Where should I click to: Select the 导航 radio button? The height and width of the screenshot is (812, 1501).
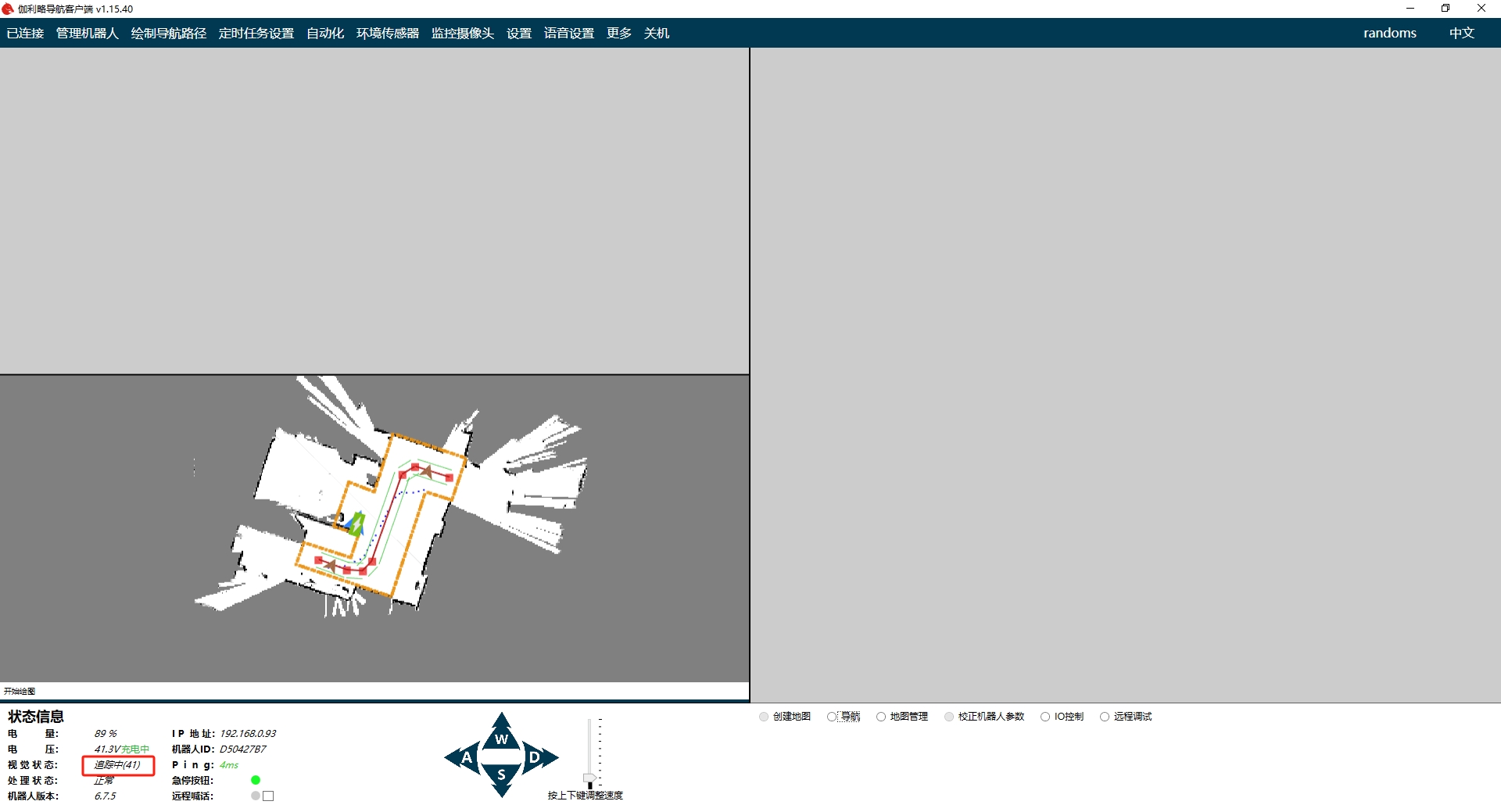[x=832, y=717]
